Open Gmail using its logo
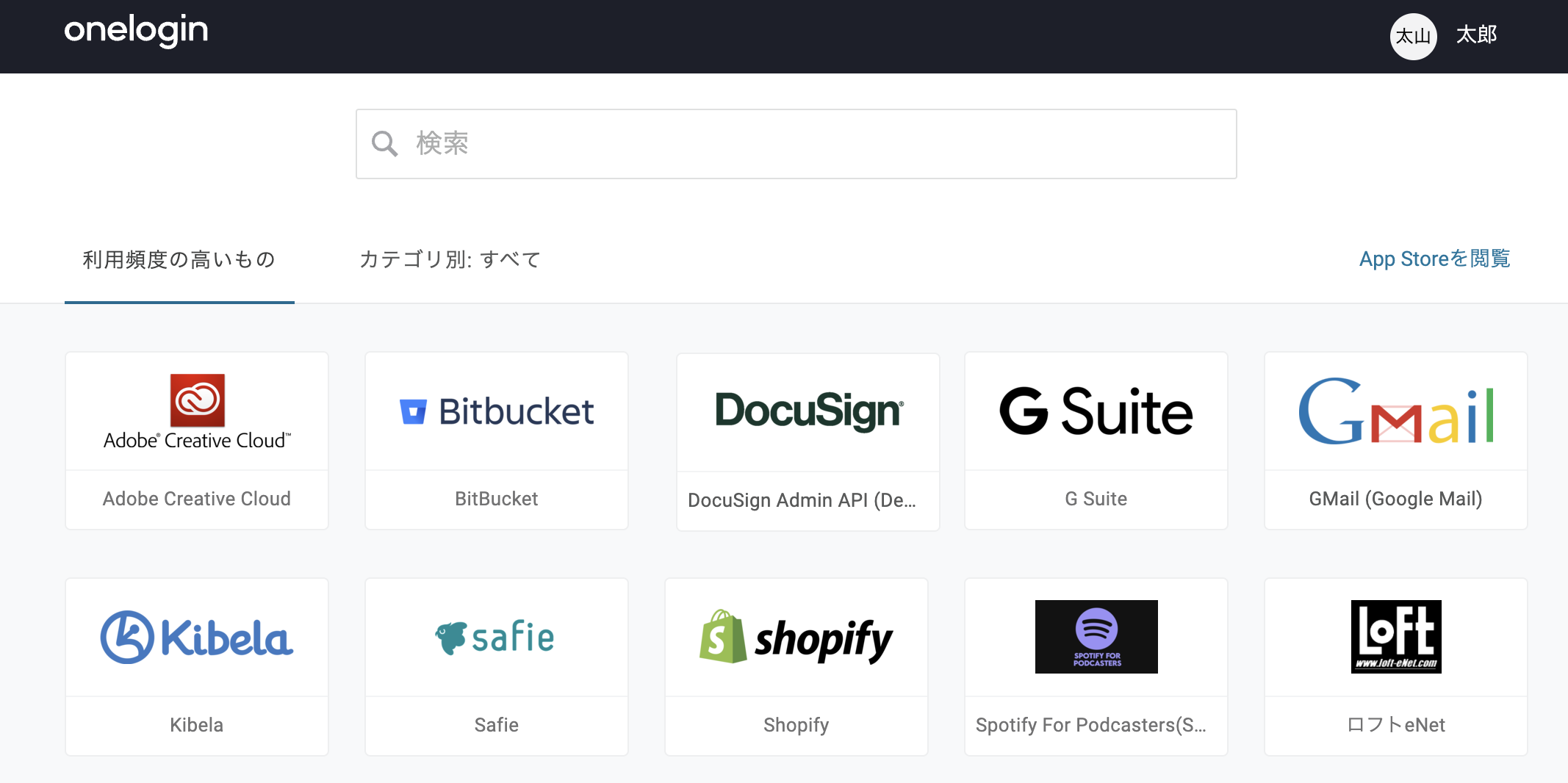Image resolution: width=1568 pixels, height=783 pixels. [x=1396, y=411]
